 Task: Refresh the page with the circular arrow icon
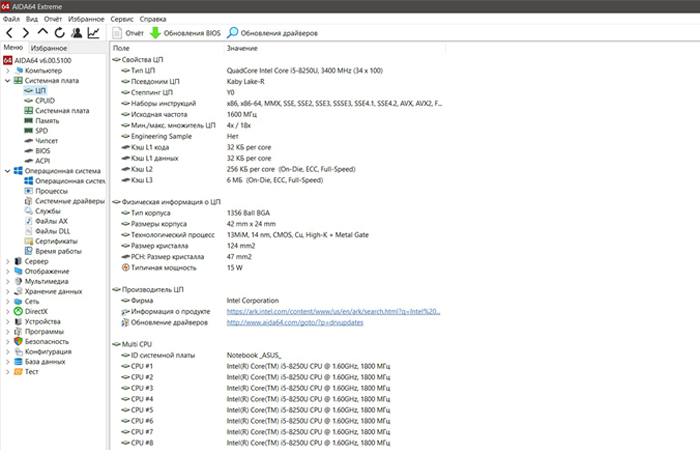pos(59,33)
